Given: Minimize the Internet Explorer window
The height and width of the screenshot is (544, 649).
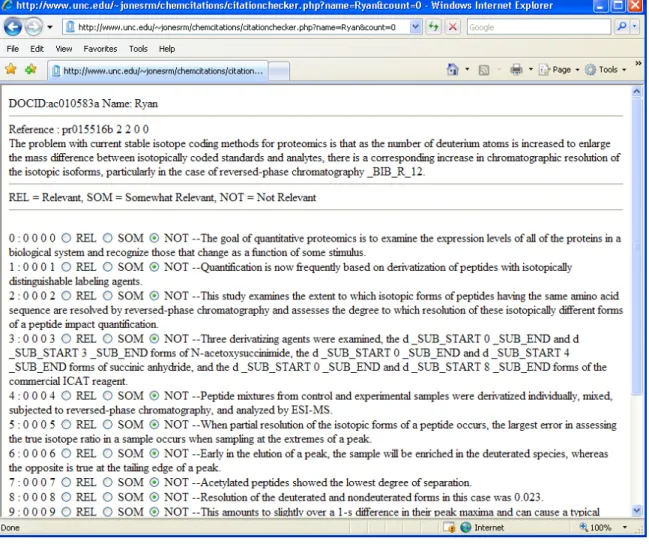Looking at the screenshot, I should coord(600,6).
